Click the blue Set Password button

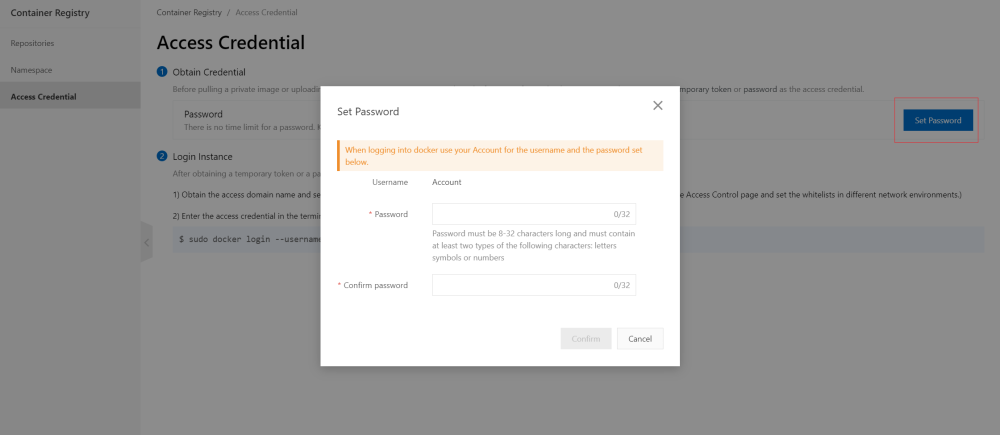coord(937,120)
